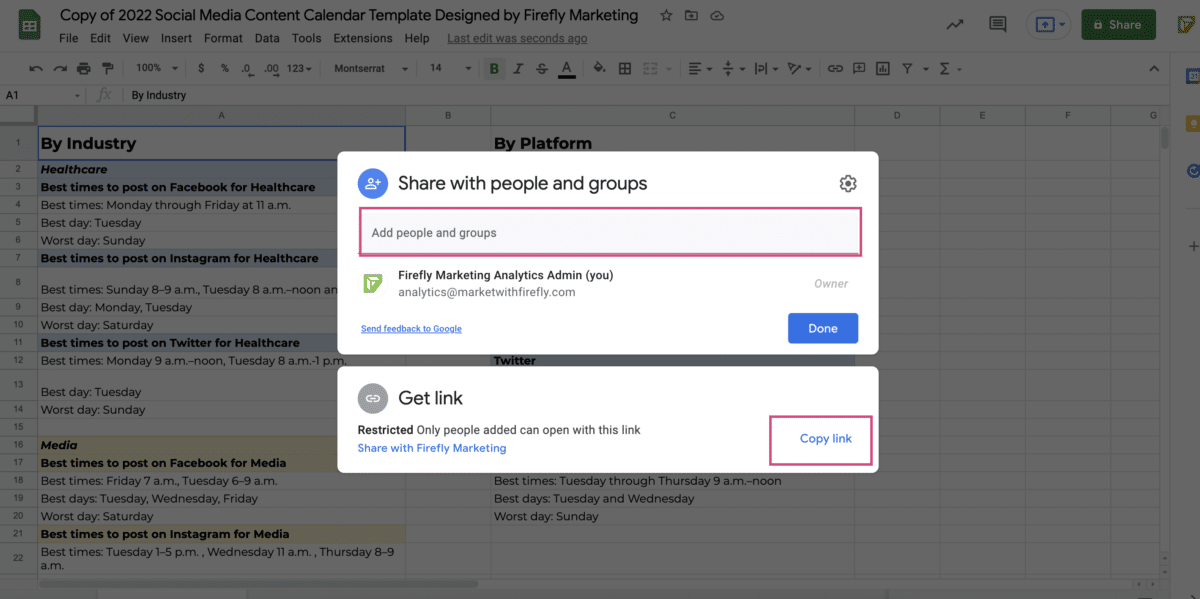Select the paint format tool
Image resolution: width=1200 pixels, height=599 pixels.
click(x=108, y=69)
